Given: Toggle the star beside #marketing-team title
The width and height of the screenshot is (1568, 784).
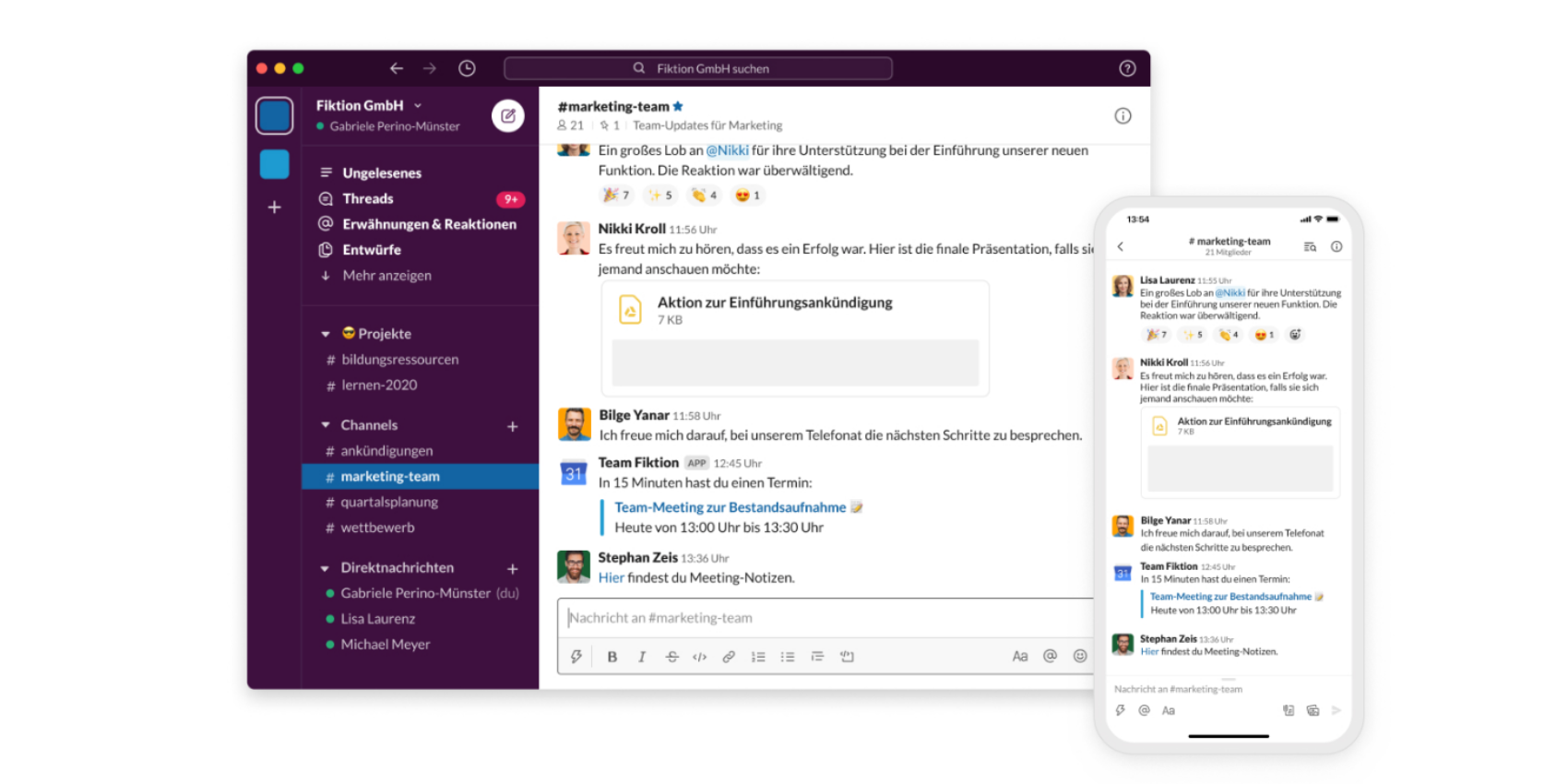Looking at the screenshot, I should click(x=678, y=106).
